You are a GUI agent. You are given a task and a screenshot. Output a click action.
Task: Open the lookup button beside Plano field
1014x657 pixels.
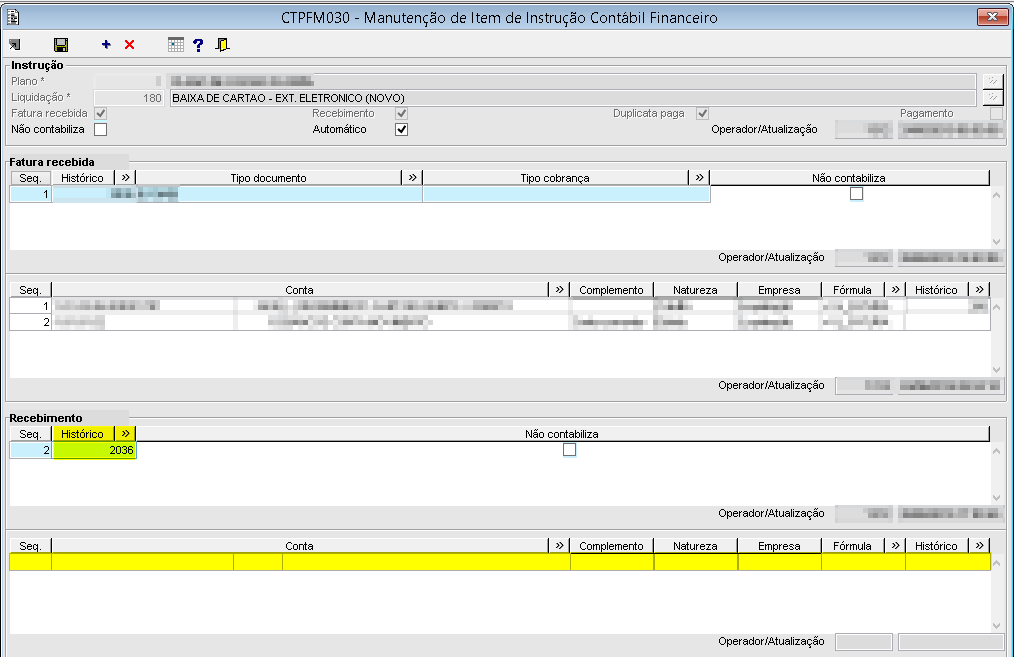coord(993,81)
